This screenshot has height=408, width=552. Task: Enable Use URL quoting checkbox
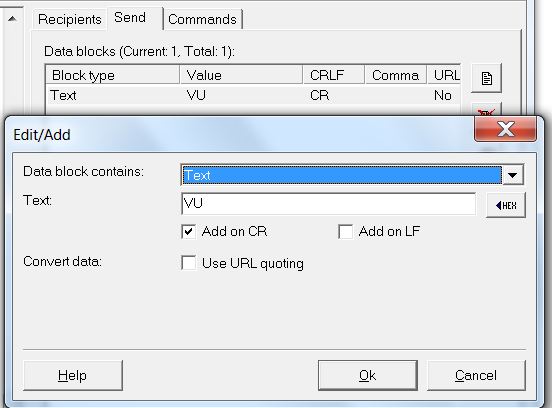click(x=189, y=263)
